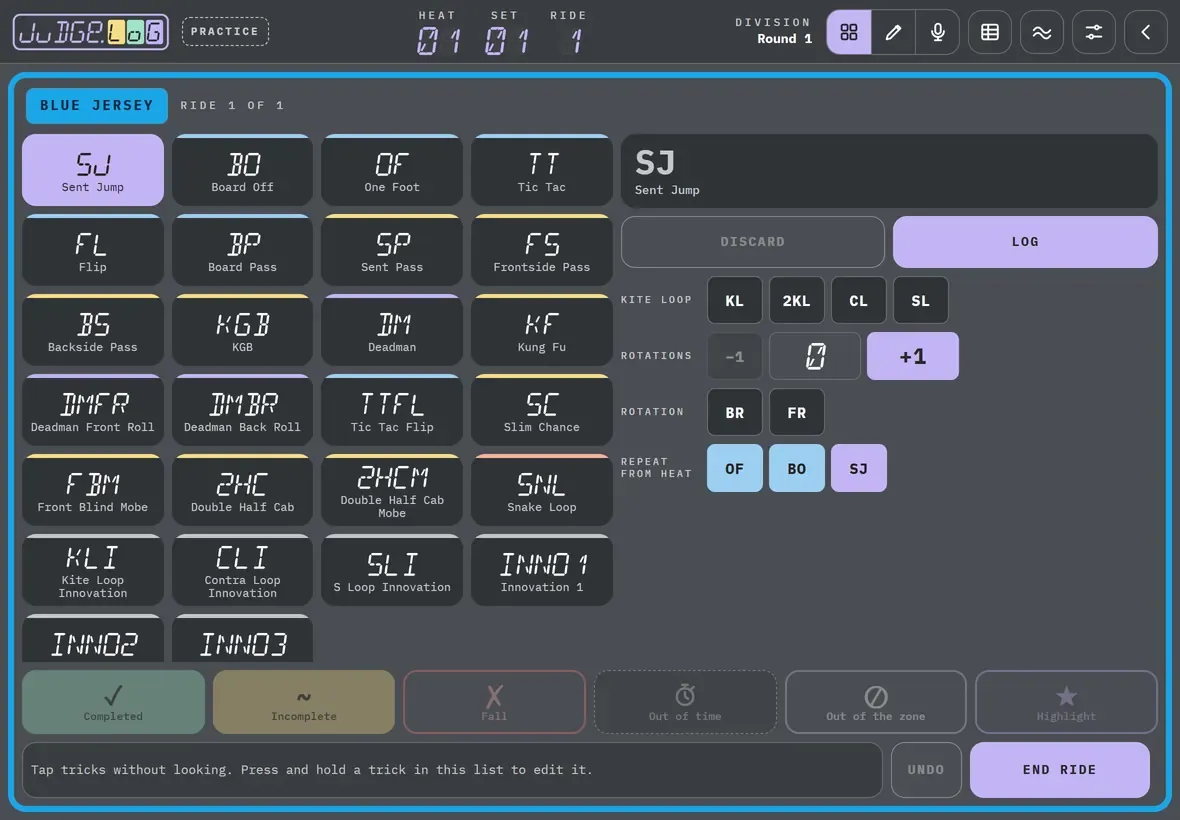Tap the Innovation 1 trick tile

click(542, 570)
